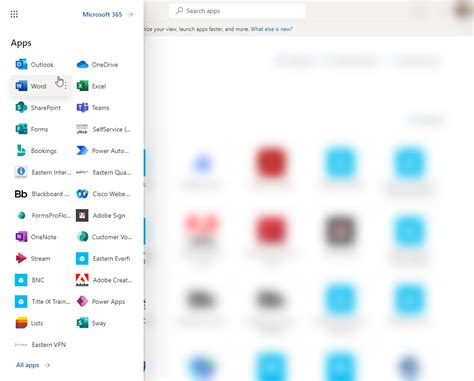
Task: Open Outlook from the Apps list
Action: click(35, 64)
